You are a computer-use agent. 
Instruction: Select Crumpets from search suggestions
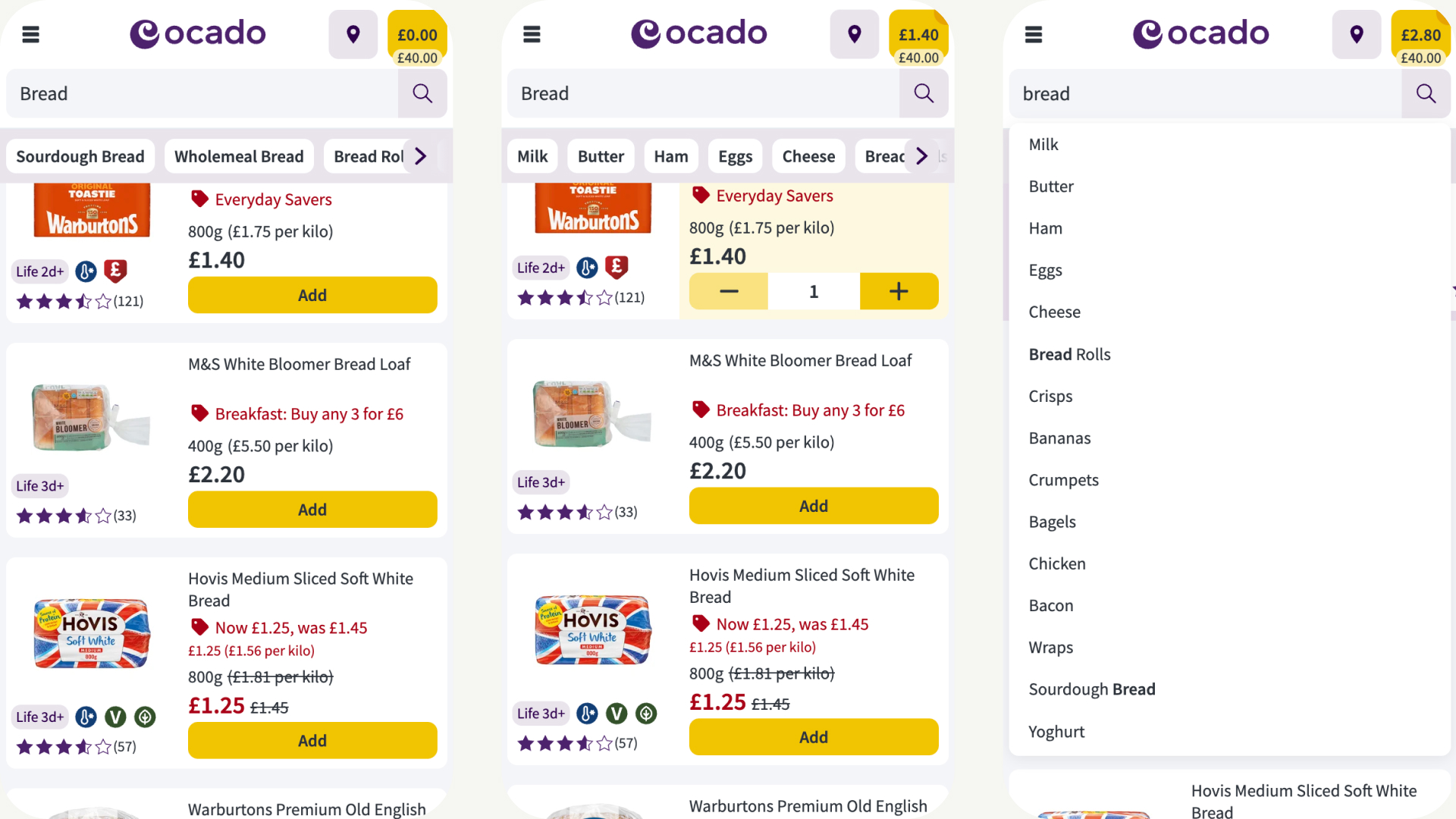1063,480
